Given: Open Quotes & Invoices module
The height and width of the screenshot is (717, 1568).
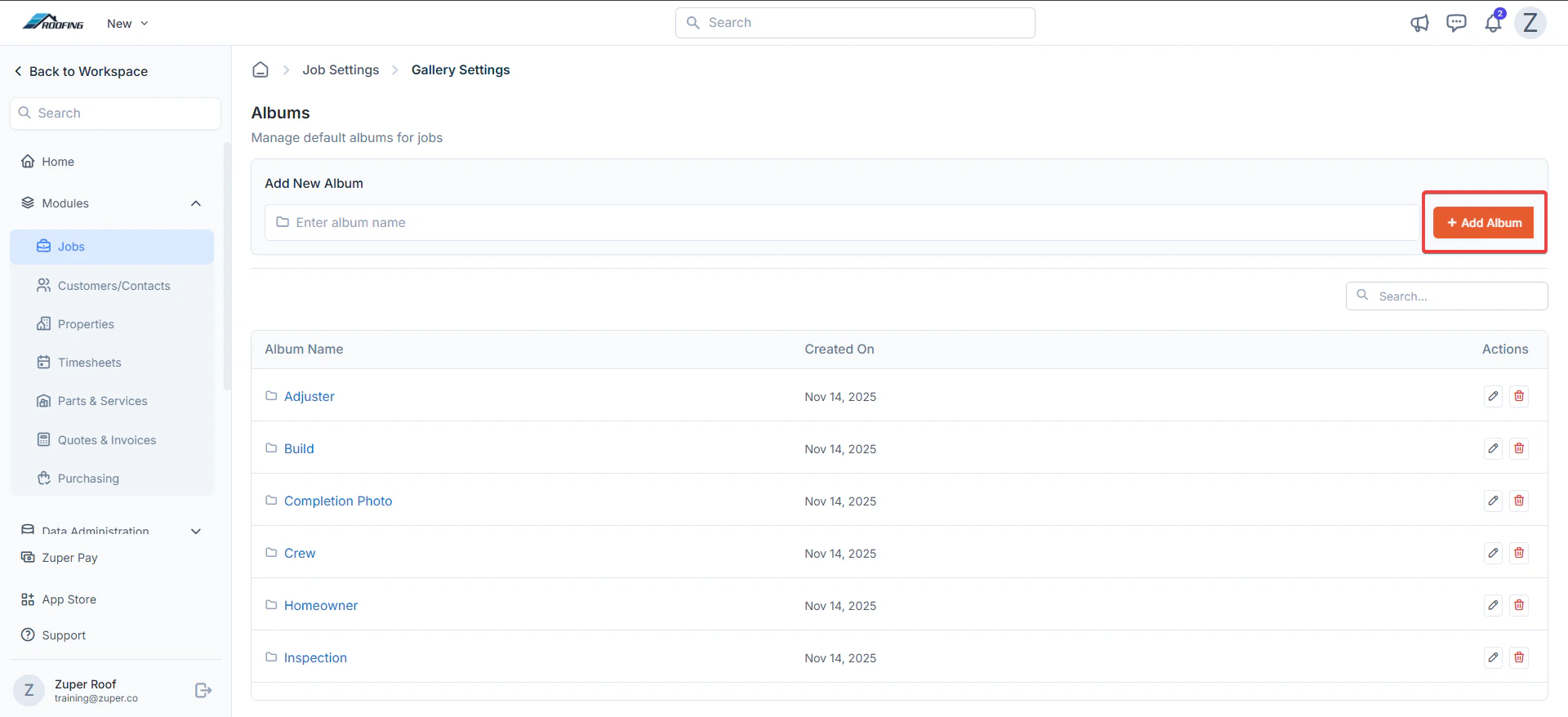Looking at the screenshot, I should (112, 440).
